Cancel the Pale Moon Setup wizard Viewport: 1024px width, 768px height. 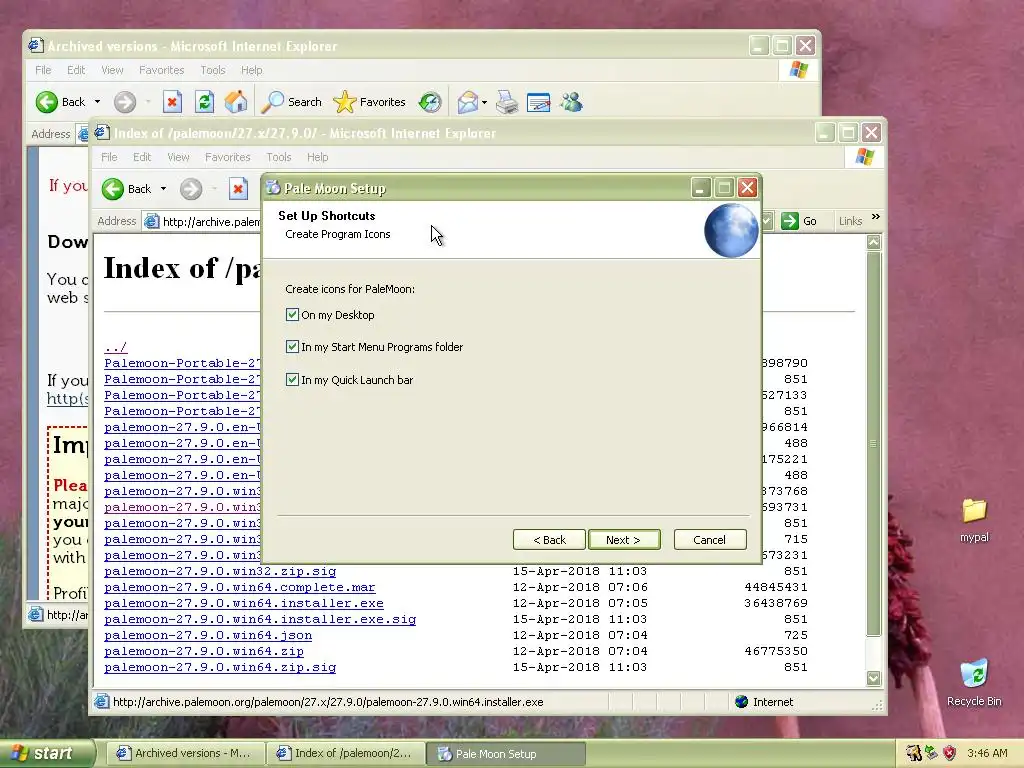pos(710,539)
